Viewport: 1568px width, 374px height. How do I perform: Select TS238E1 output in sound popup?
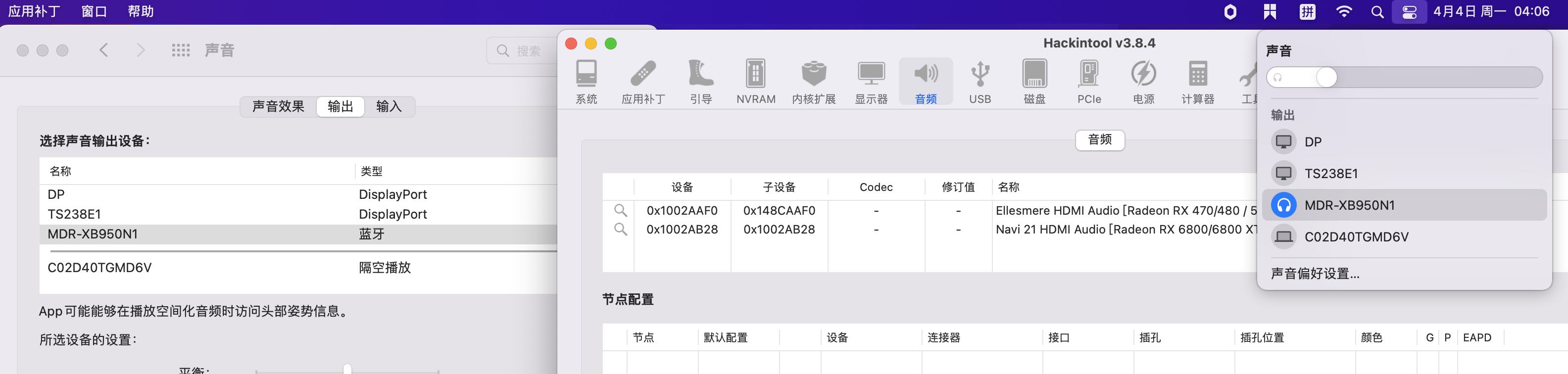click(1404, 173)
